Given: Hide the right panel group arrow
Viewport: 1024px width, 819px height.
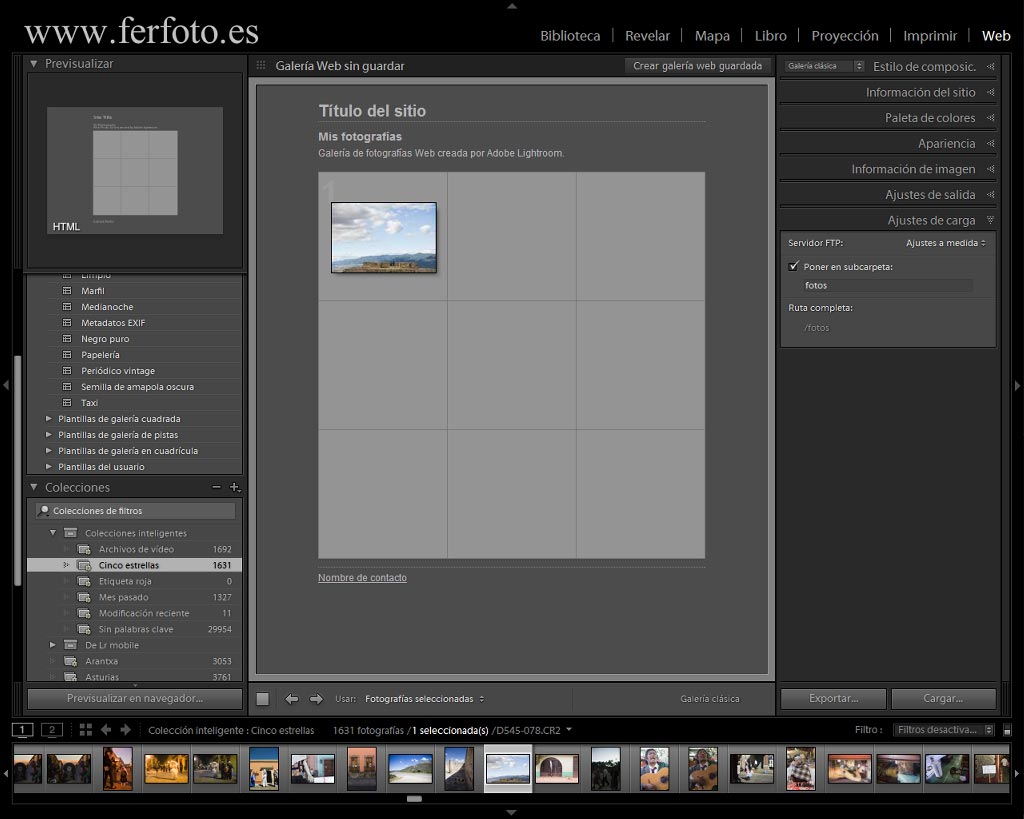Looking at the screenshot, I should (x=1017, y=385).
